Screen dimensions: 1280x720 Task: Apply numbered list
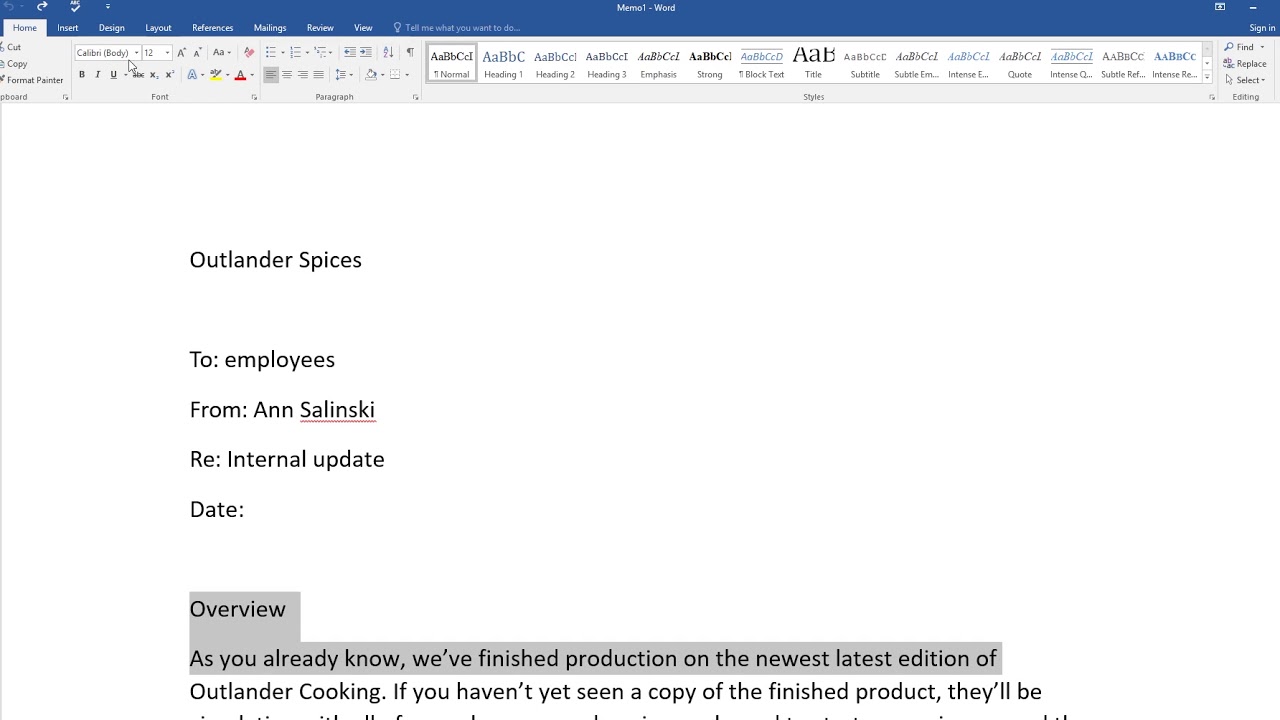pyautogui.click(x=297, y=52)
